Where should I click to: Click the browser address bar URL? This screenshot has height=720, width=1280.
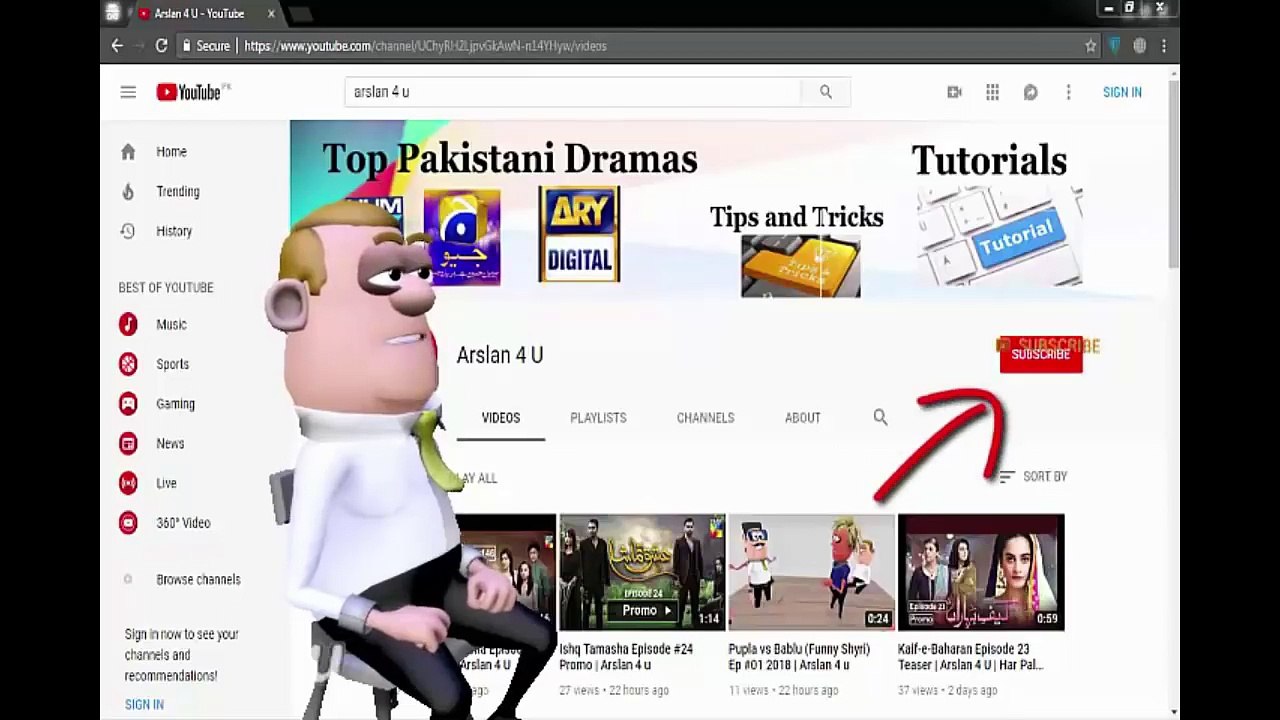[426, 46]
